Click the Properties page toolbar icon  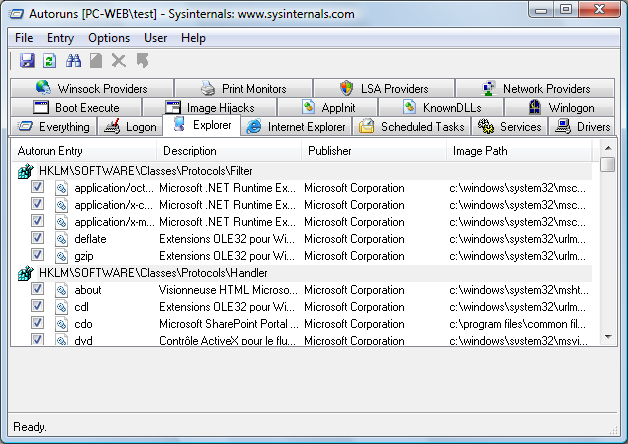[x=95, y=61]
